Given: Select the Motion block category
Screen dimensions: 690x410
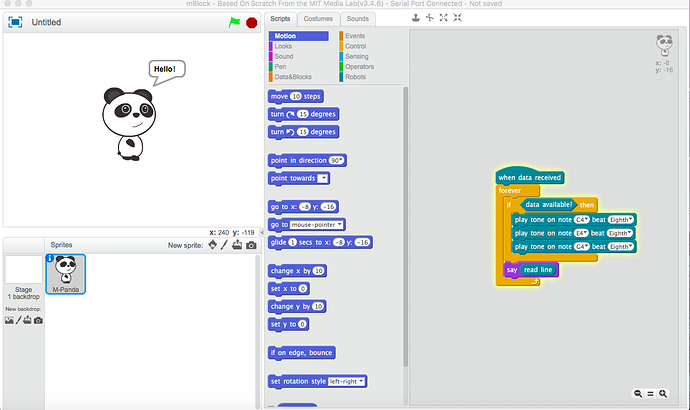Looking at the screenshot, I should coord(299,36).
